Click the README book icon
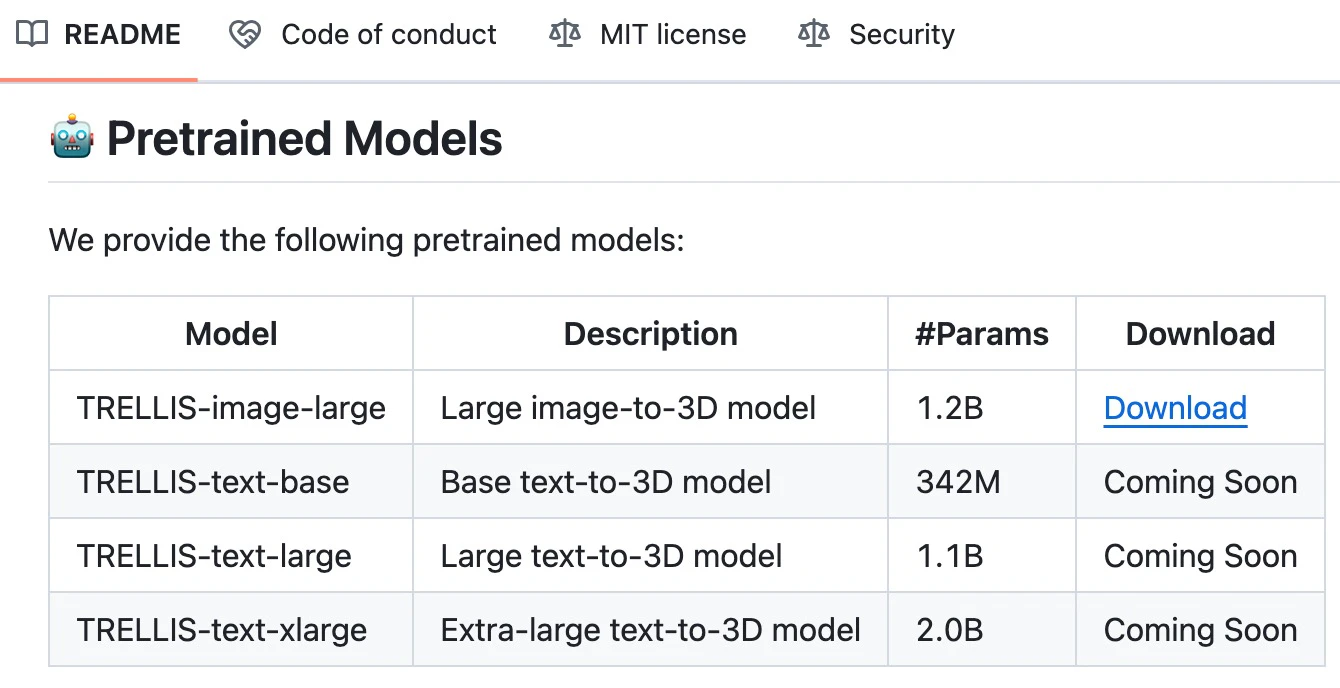 click(32, 35)
